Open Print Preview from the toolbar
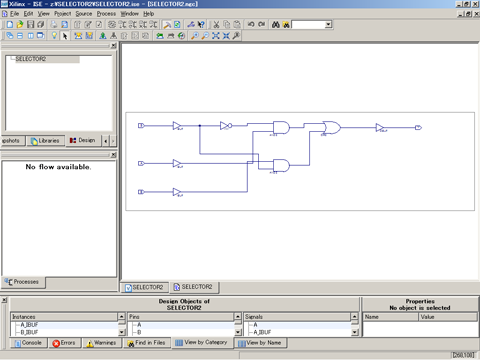Viewport: 480px width, 360px height. coord(64,24)
